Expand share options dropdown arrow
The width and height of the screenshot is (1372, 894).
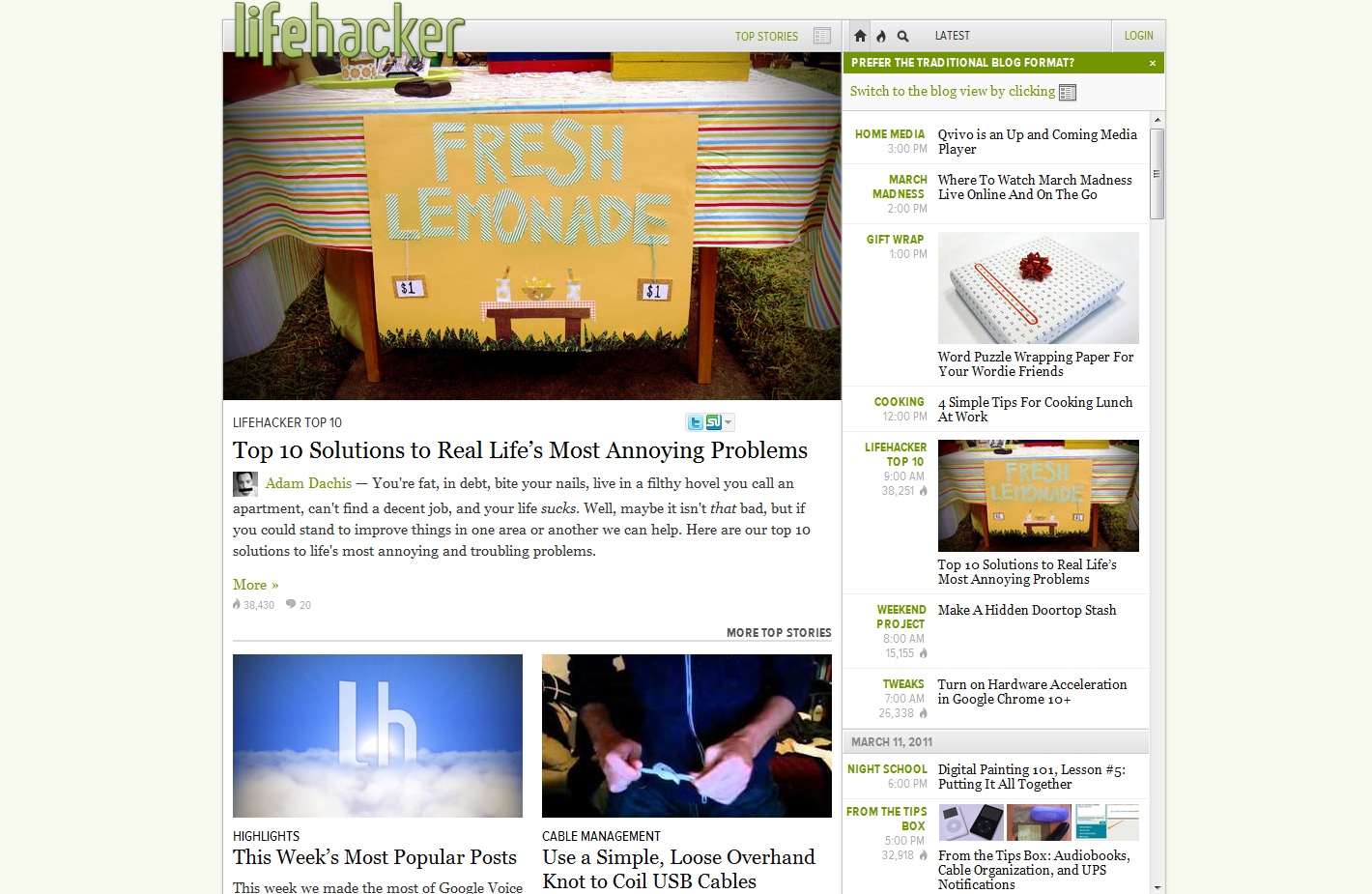729,422
